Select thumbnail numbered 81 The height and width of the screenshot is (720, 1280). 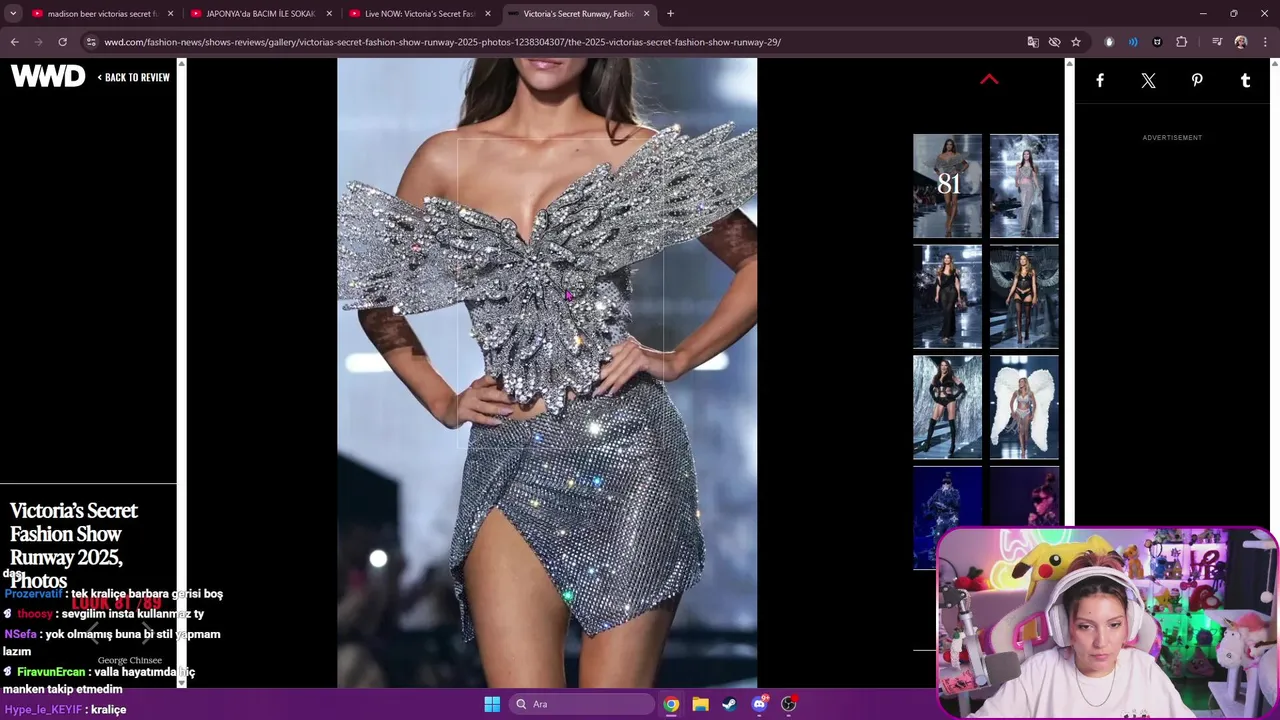(947, 186)
